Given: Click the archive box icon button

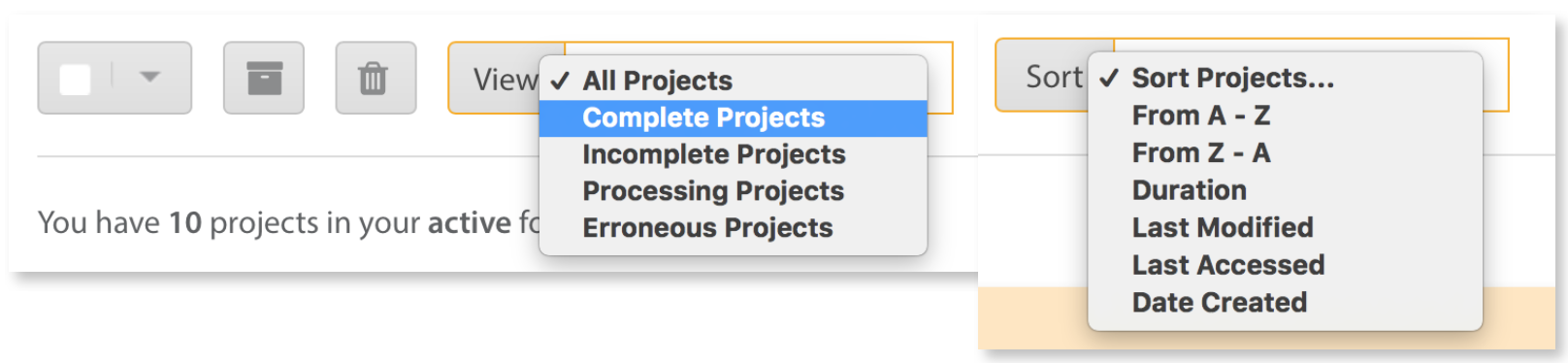Looking at the screenshot, I should [264, 78].
